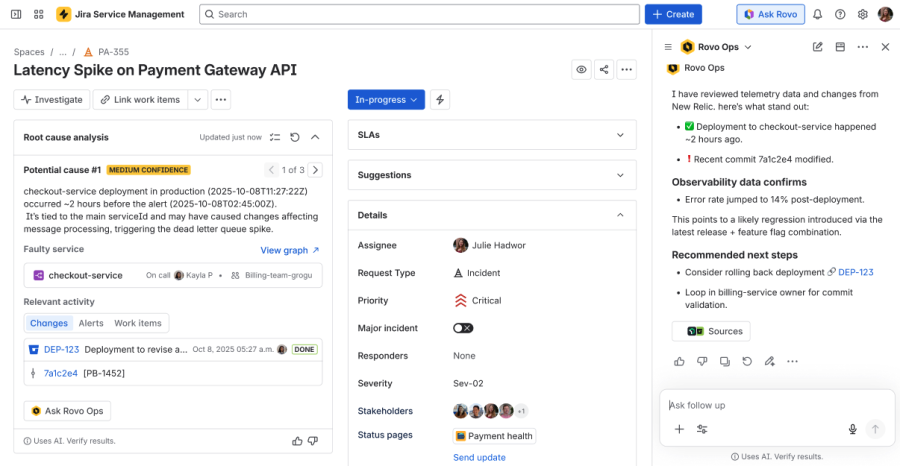Click the automation lightning bolt icon
This screenshot has height=466, width=900.
440,100
